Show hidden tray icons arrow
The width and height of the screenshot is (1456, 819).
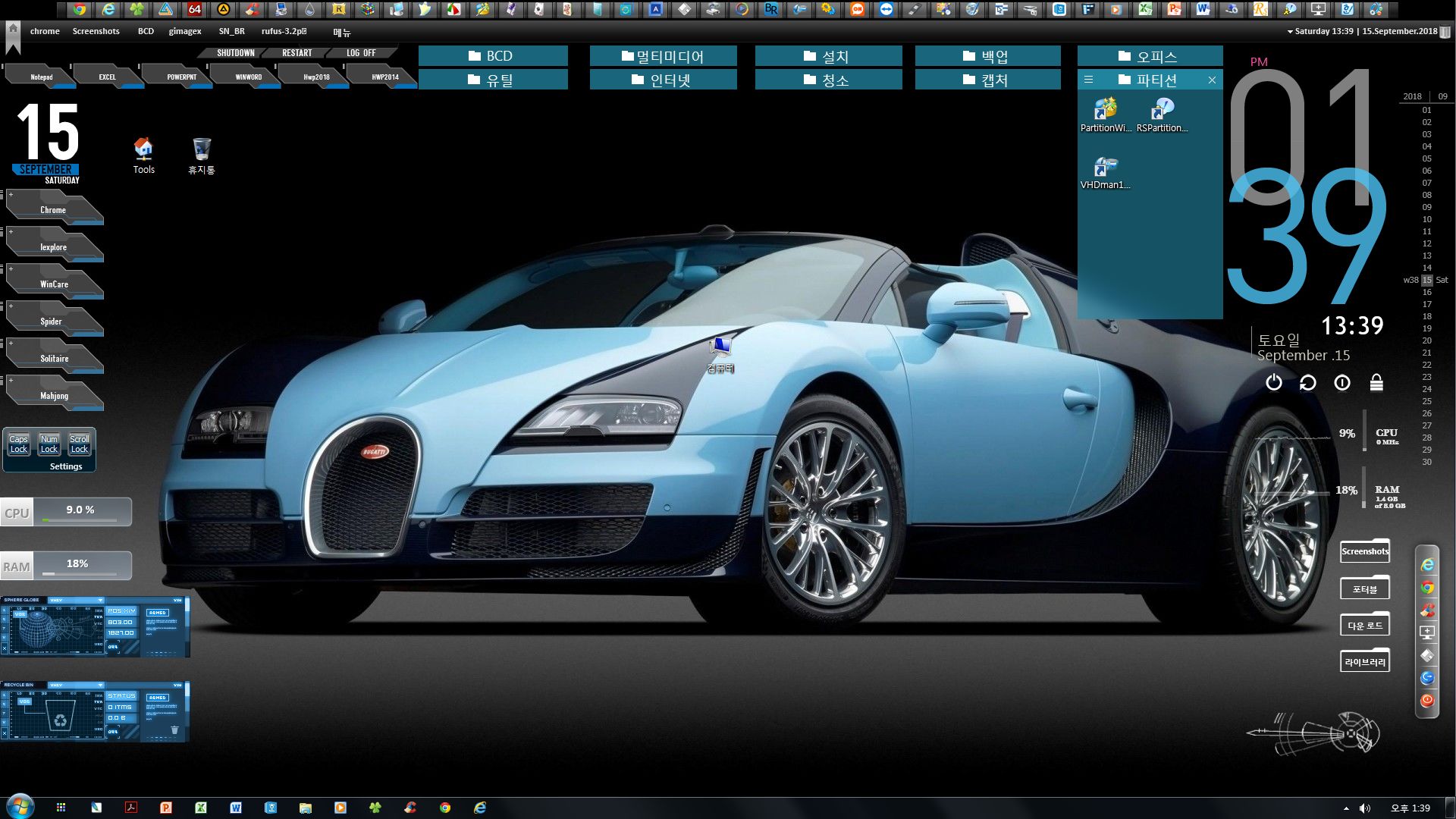1346,808
